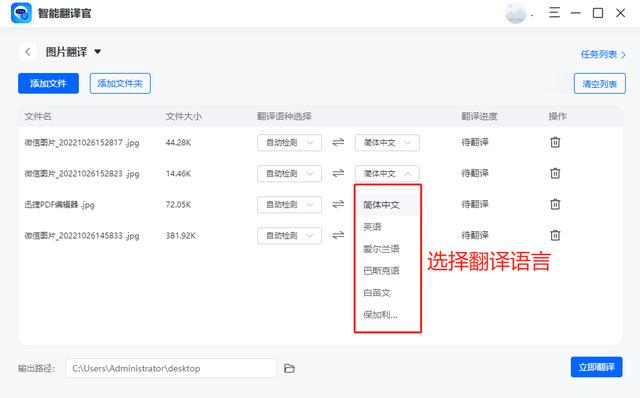Image resolution: width=640 pixels, height=398 pixels.
Task: Click the 文件大小 column header
Action: coord(184,116)
